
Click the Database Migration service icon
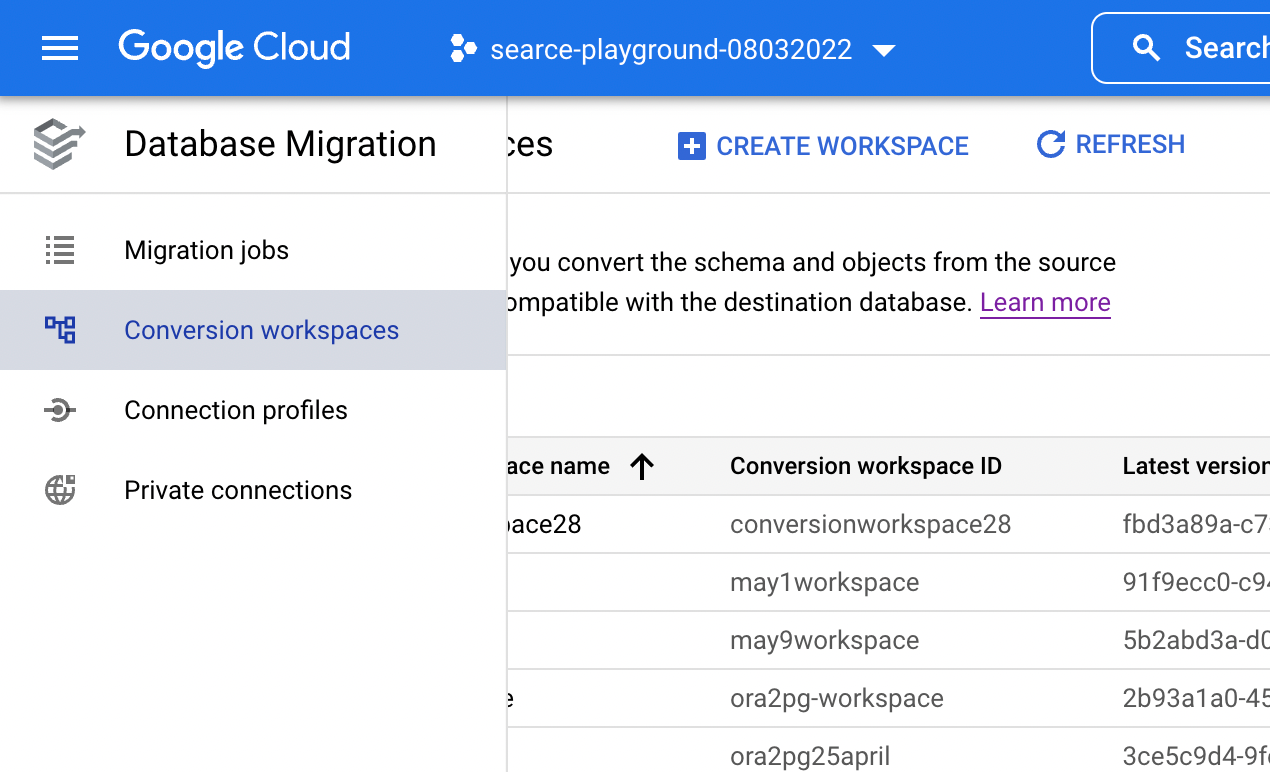coord(59,143)
